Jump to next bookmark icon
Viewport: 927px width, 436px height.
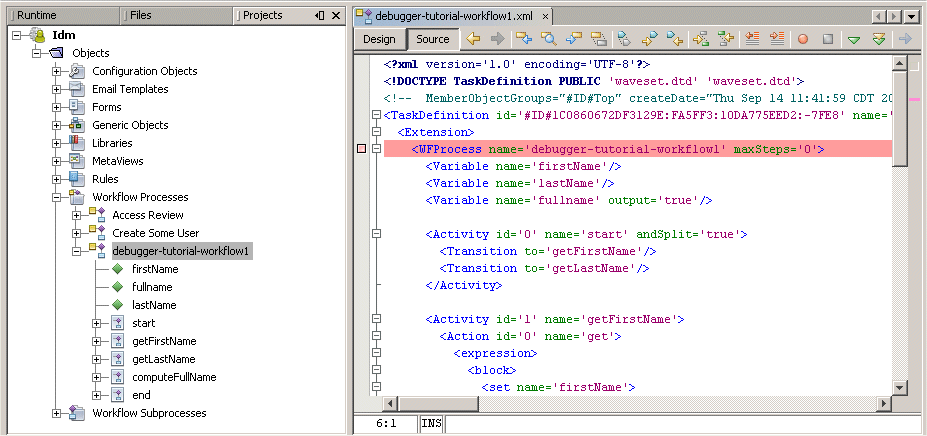click(649, 39)
